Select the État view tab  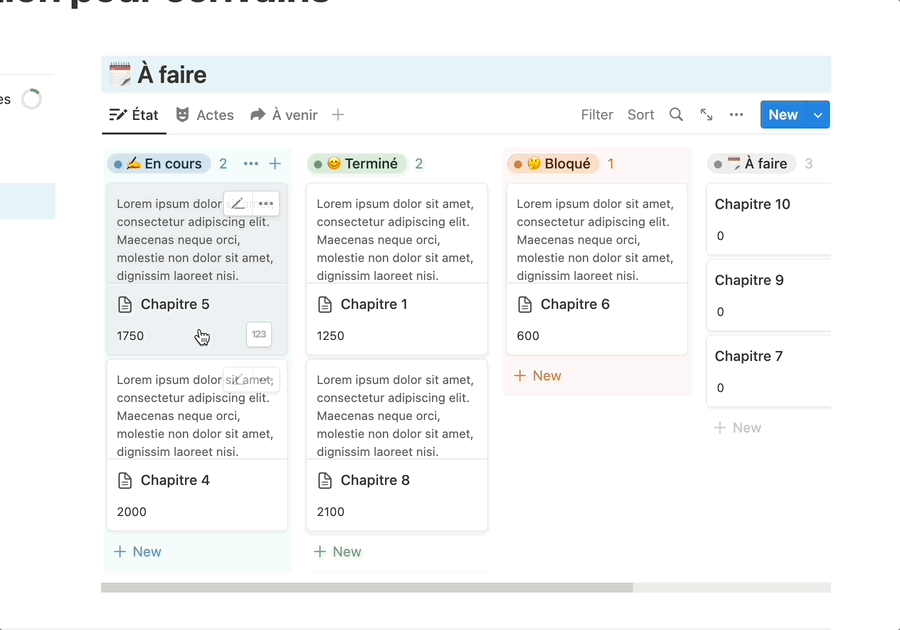point(134,115)
